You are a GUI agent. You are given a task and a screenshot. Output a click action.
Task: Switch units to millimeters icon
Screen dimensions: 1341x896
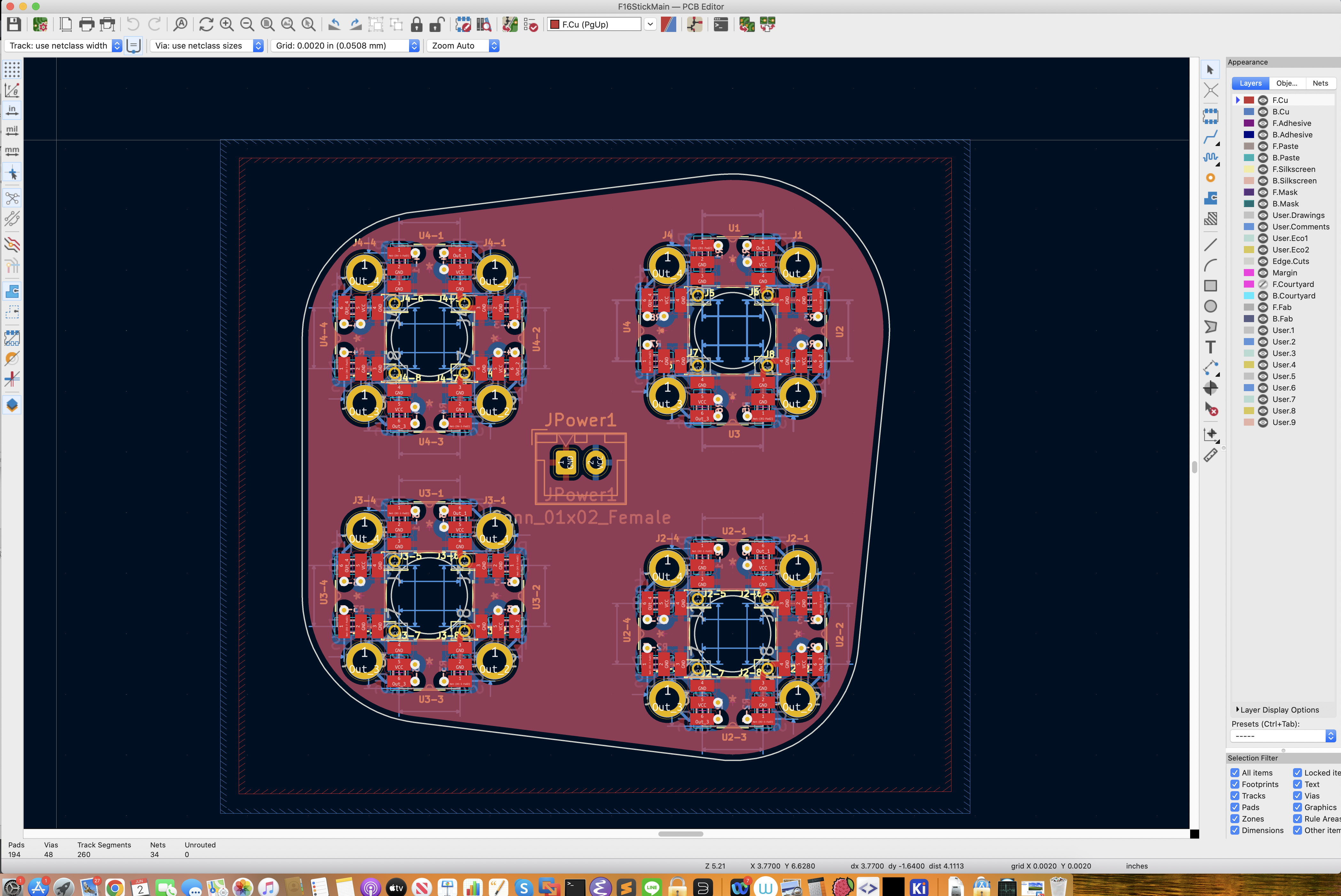coord(12,151)
